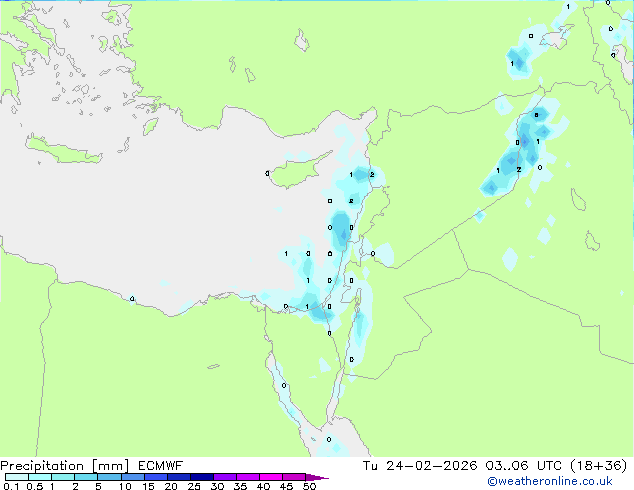Viewport: 634px width, 490px height.
Task: Pick the 5–10 mm legend swatch
Action: (109, 477)
